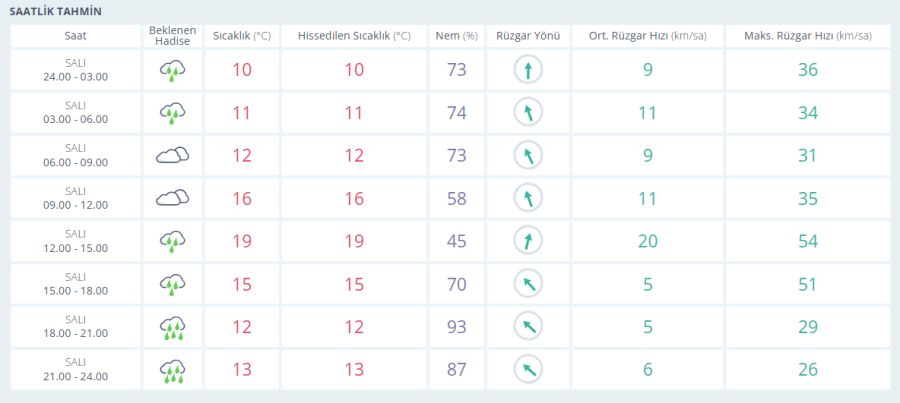Screen dimensions: 900x403
Task: Click the rain icon for 24.00 - 03.00
Action: (172, 70)
